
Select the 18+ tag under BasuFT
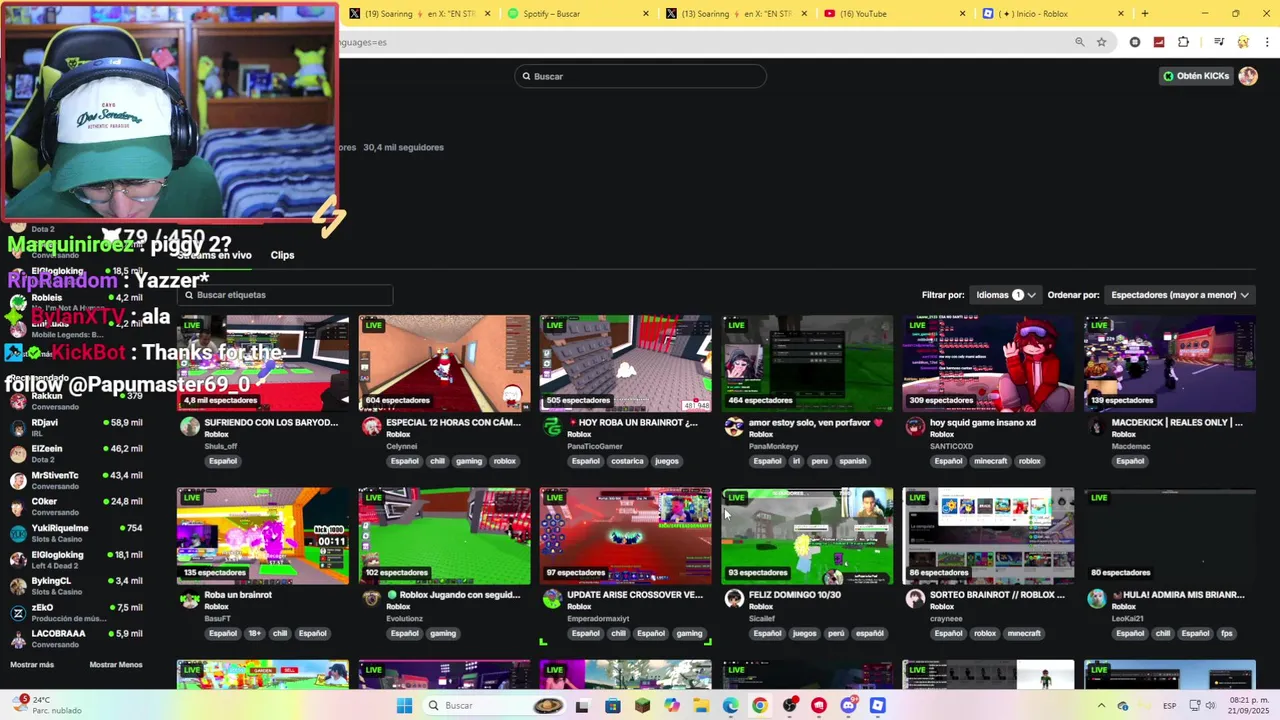click(255, 633)
